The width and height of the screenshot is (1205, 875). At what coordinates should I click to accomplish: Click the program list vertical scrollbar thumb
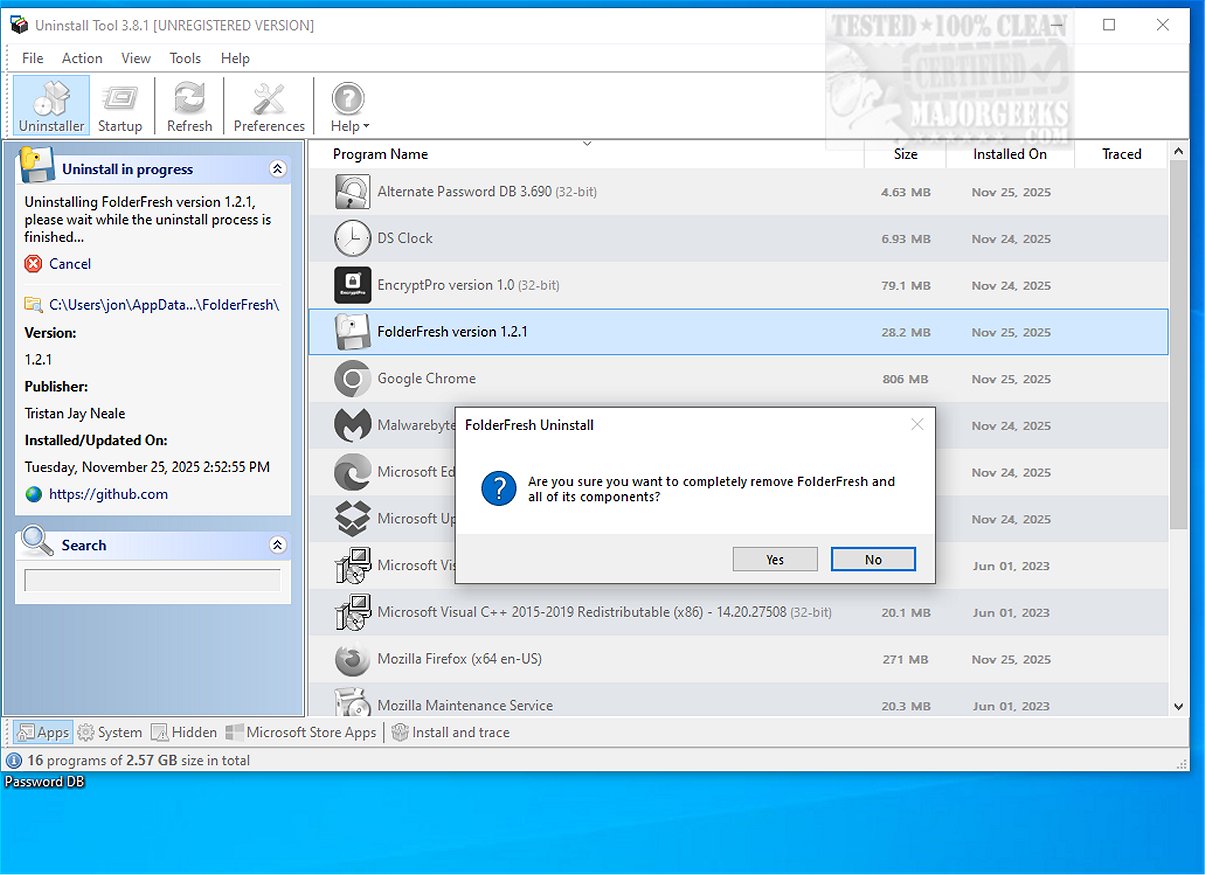(1179, 345)
